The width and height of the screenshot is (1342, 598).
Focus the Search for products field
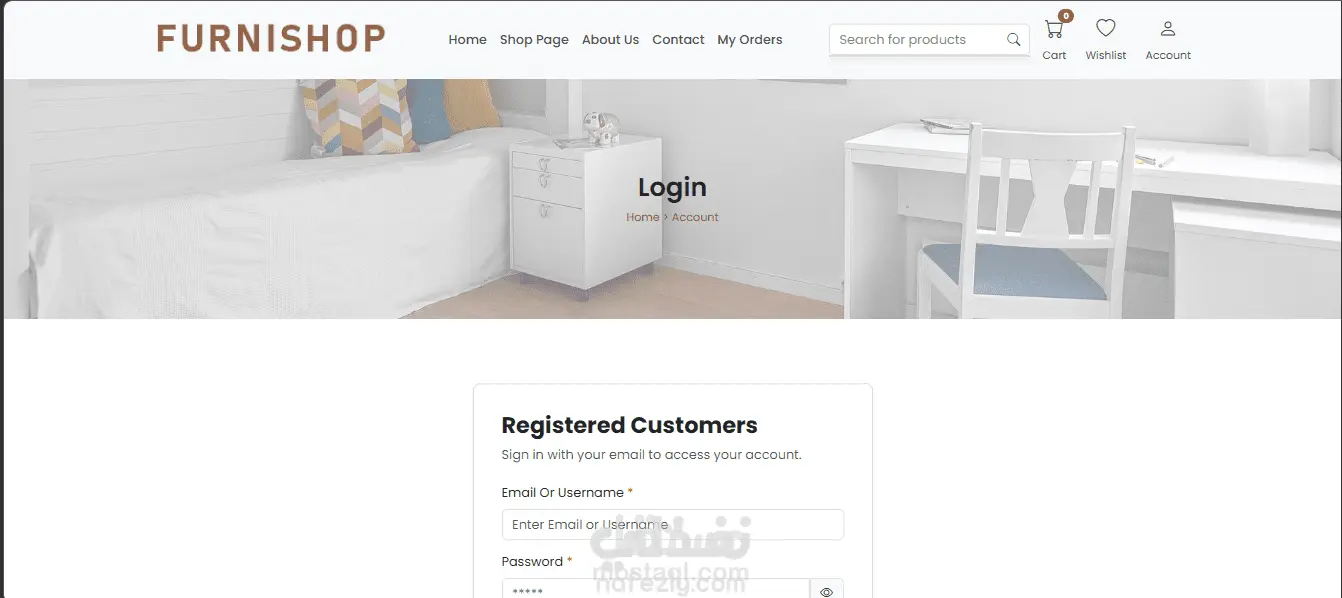click(x=915, y=40)
